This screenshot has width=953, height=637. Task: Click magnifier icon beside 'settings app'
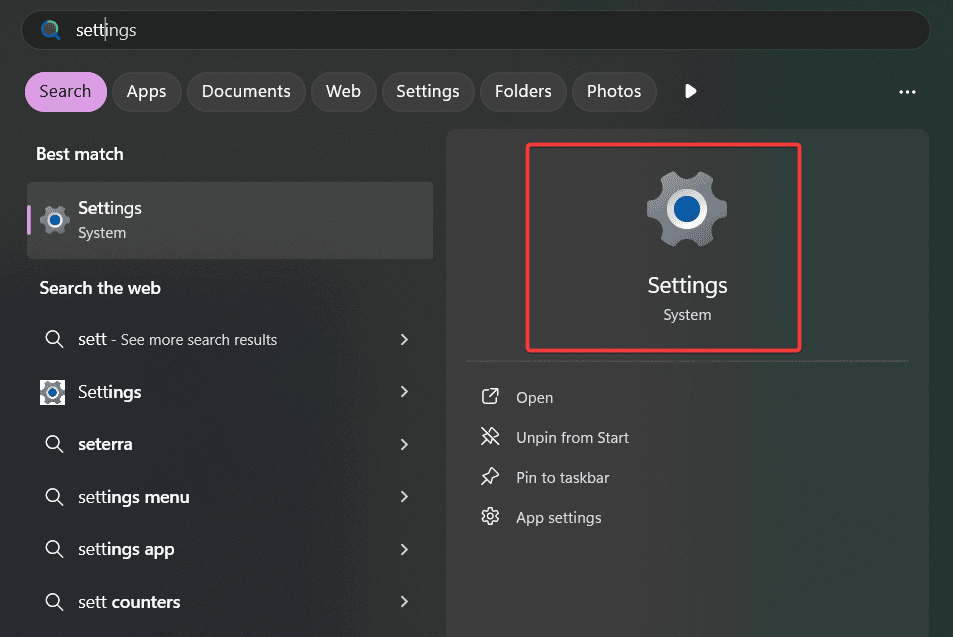point(54,549)
